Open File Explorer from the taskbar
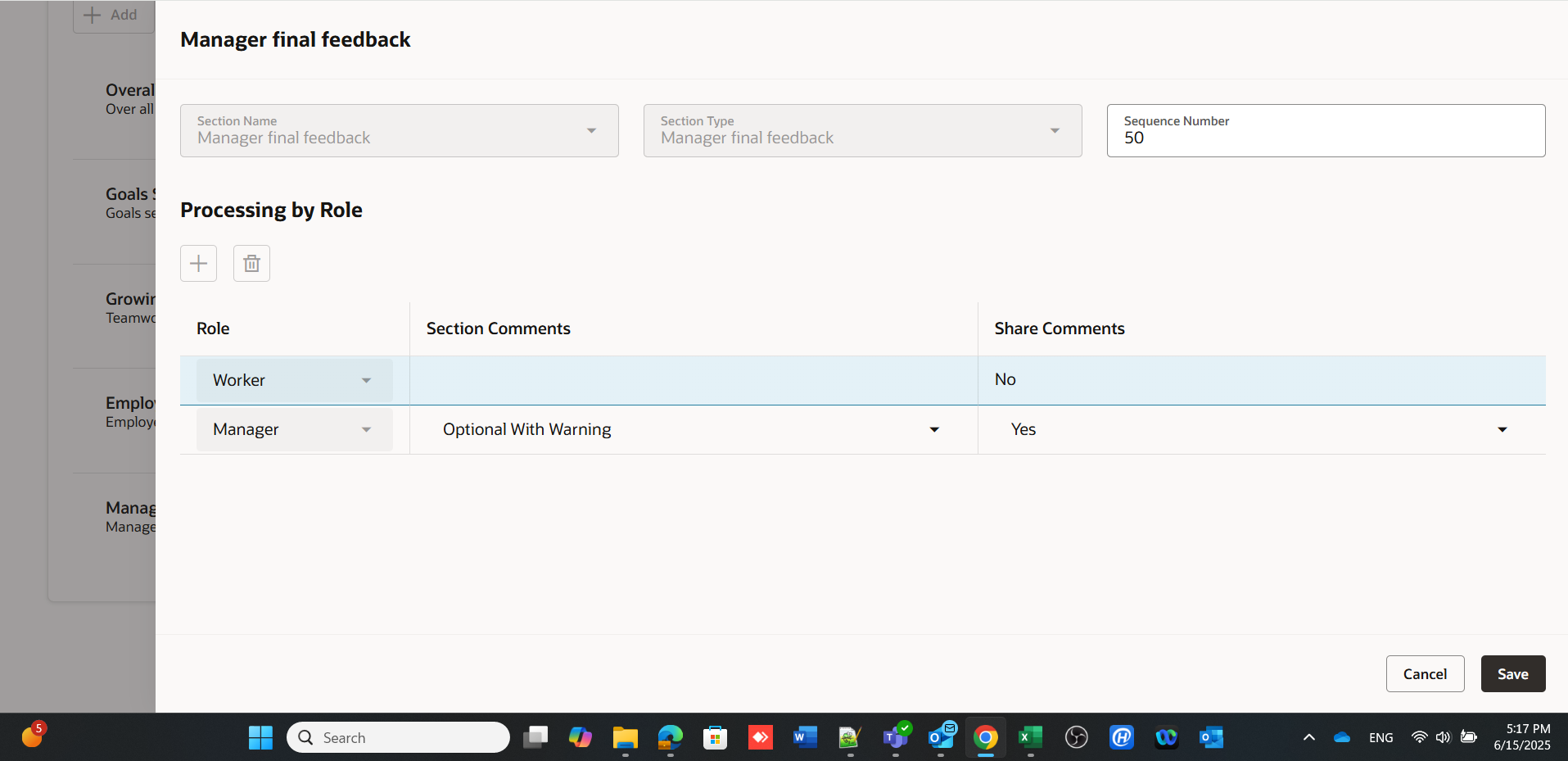 pyautogui.click(x=626, y=737)
